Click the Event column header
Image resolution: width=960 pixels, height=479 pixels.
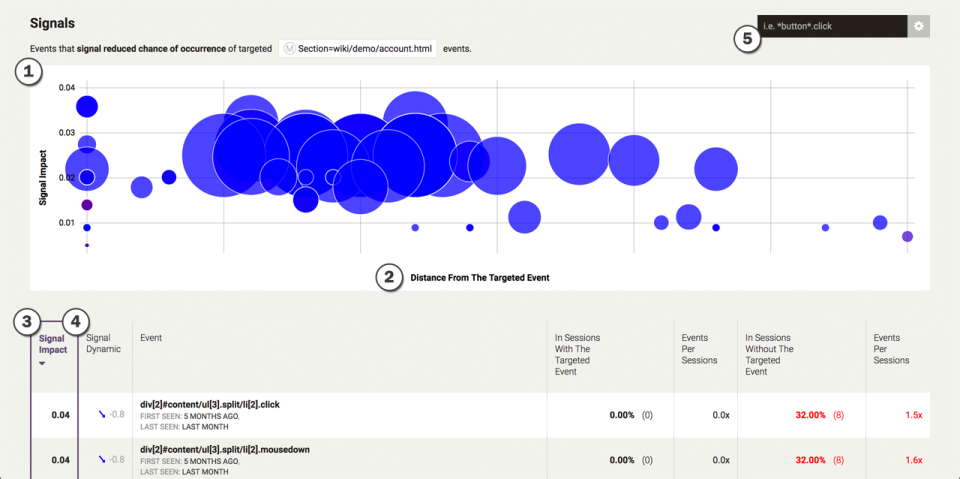pyautogui.click(x=151, y=338)
